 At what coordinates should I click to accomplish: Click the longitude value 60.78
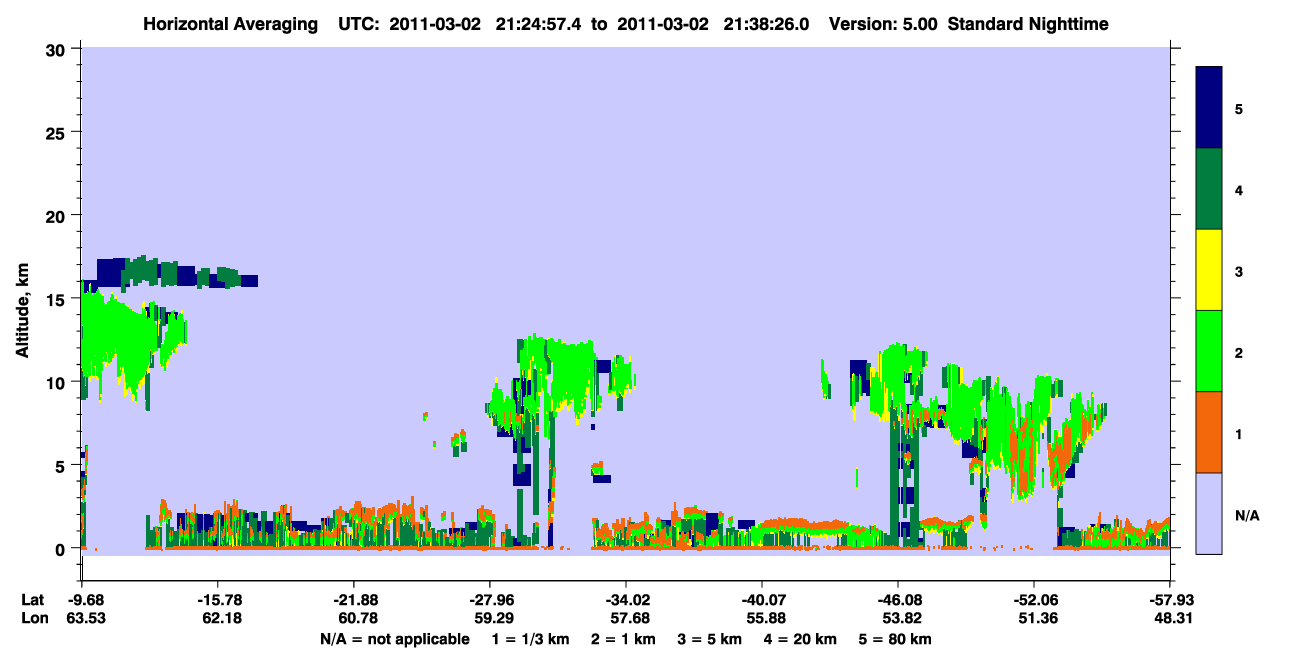357,619
